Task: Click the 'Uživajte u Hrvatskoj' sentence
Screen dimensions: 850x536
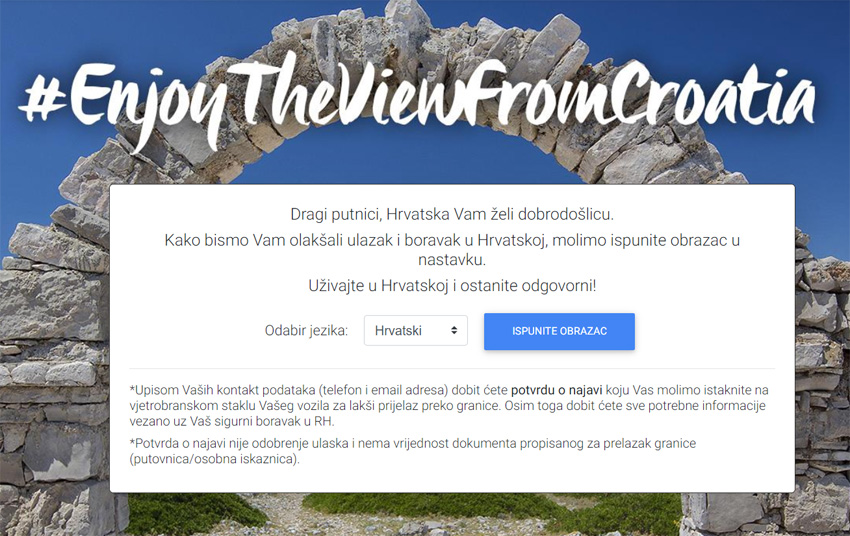Action: [452, 286]
